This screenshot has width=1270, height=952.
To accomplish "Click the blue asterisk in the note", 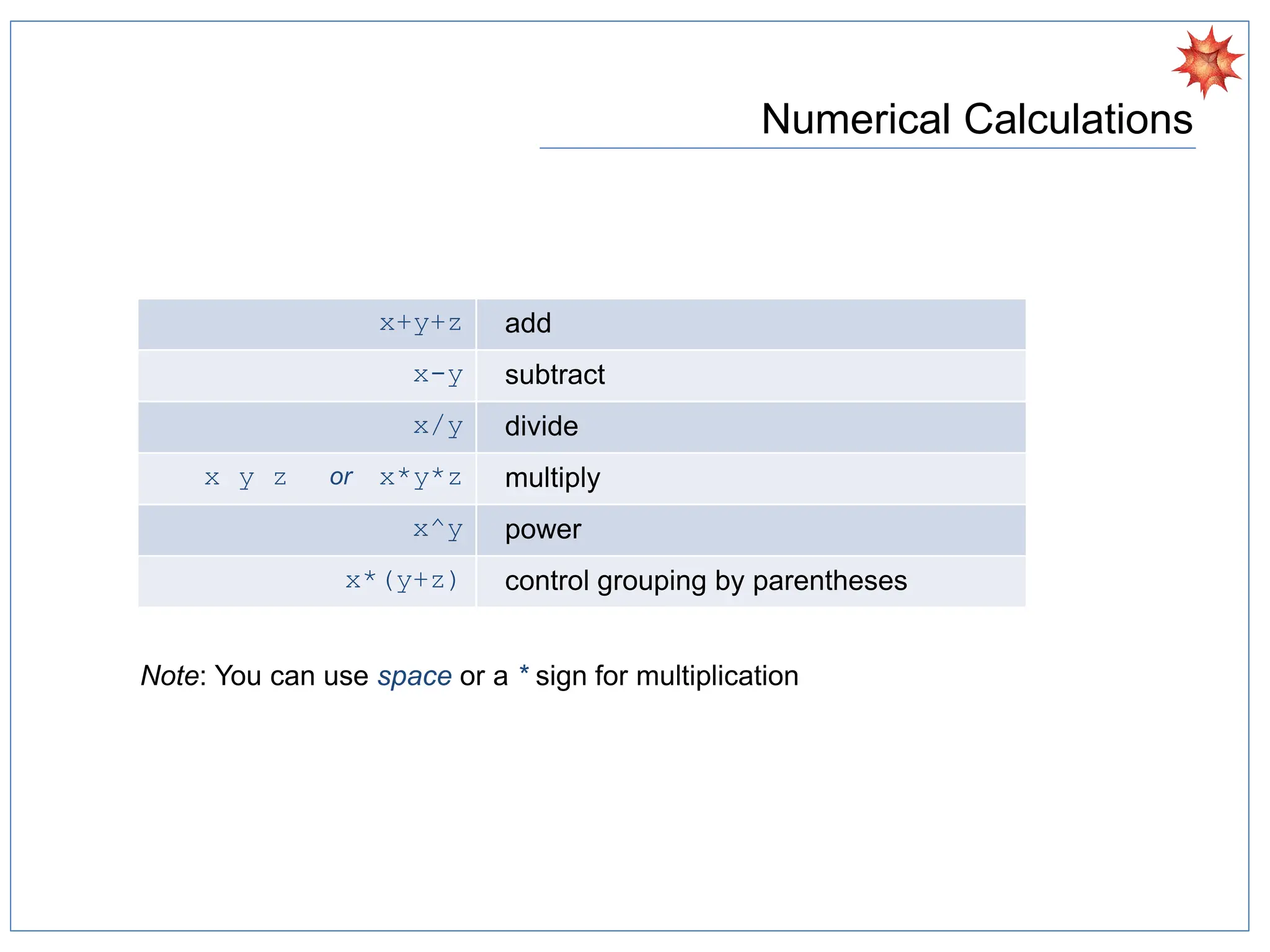I will tap(524, 671).
